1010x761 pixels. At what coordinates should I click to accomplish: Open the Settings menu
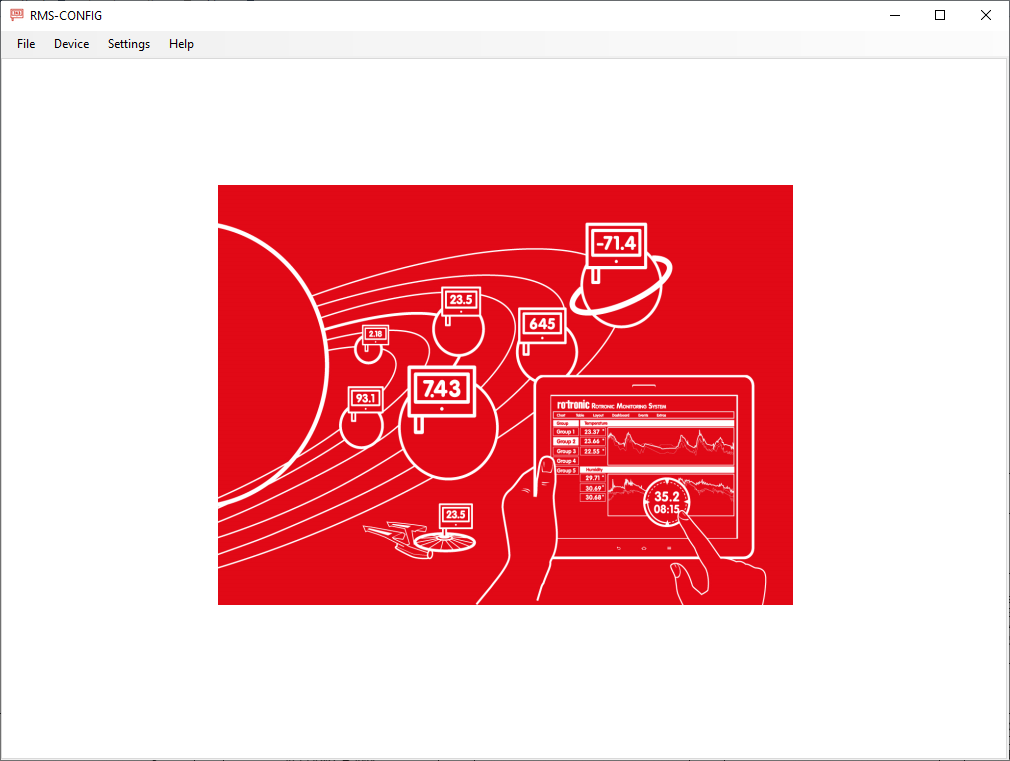click(129, 44)
